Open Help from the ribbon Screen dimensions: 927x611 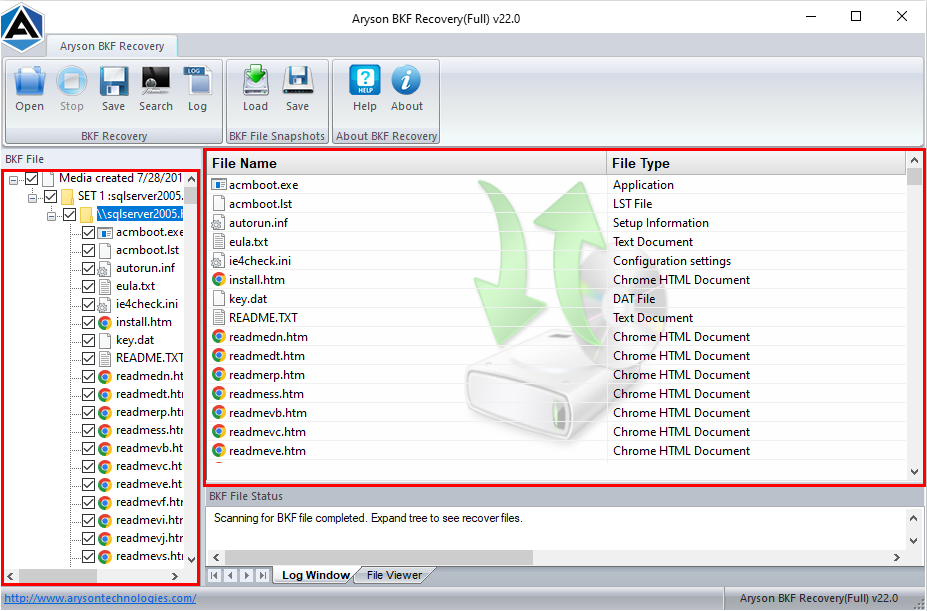[x=365, y=80]
